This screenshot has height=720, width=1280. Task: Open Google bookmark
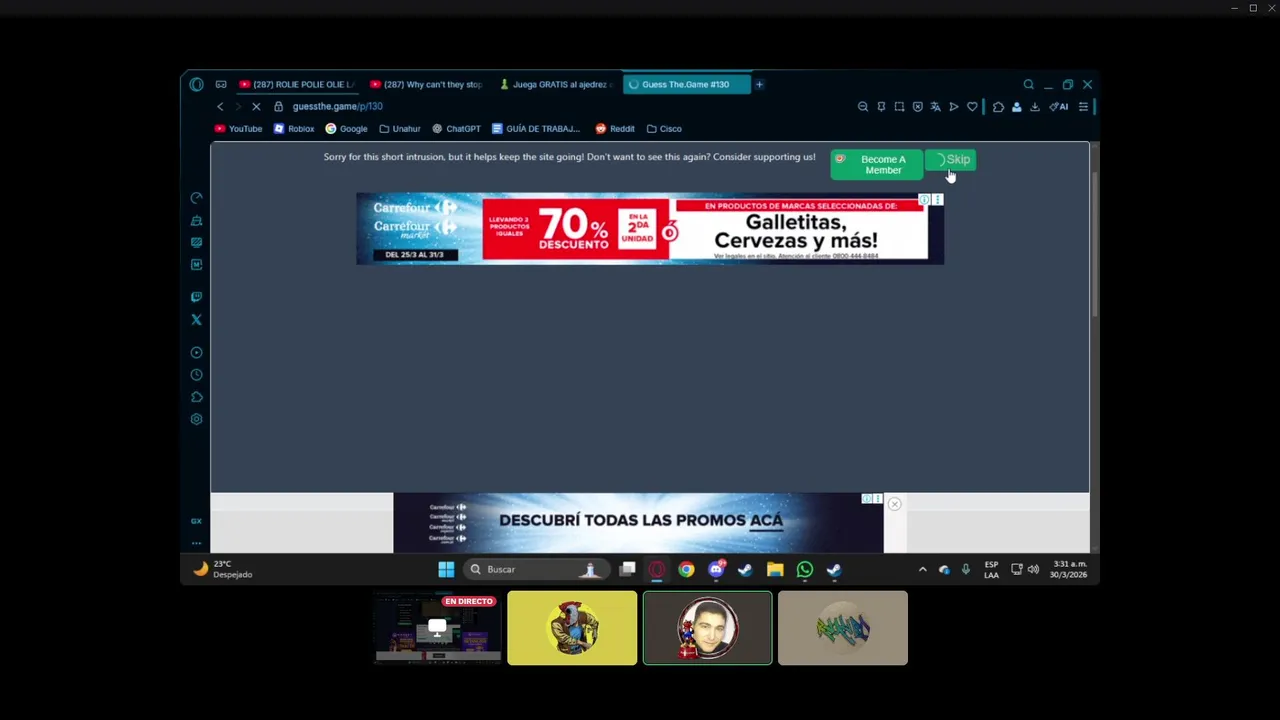(346, 129)
